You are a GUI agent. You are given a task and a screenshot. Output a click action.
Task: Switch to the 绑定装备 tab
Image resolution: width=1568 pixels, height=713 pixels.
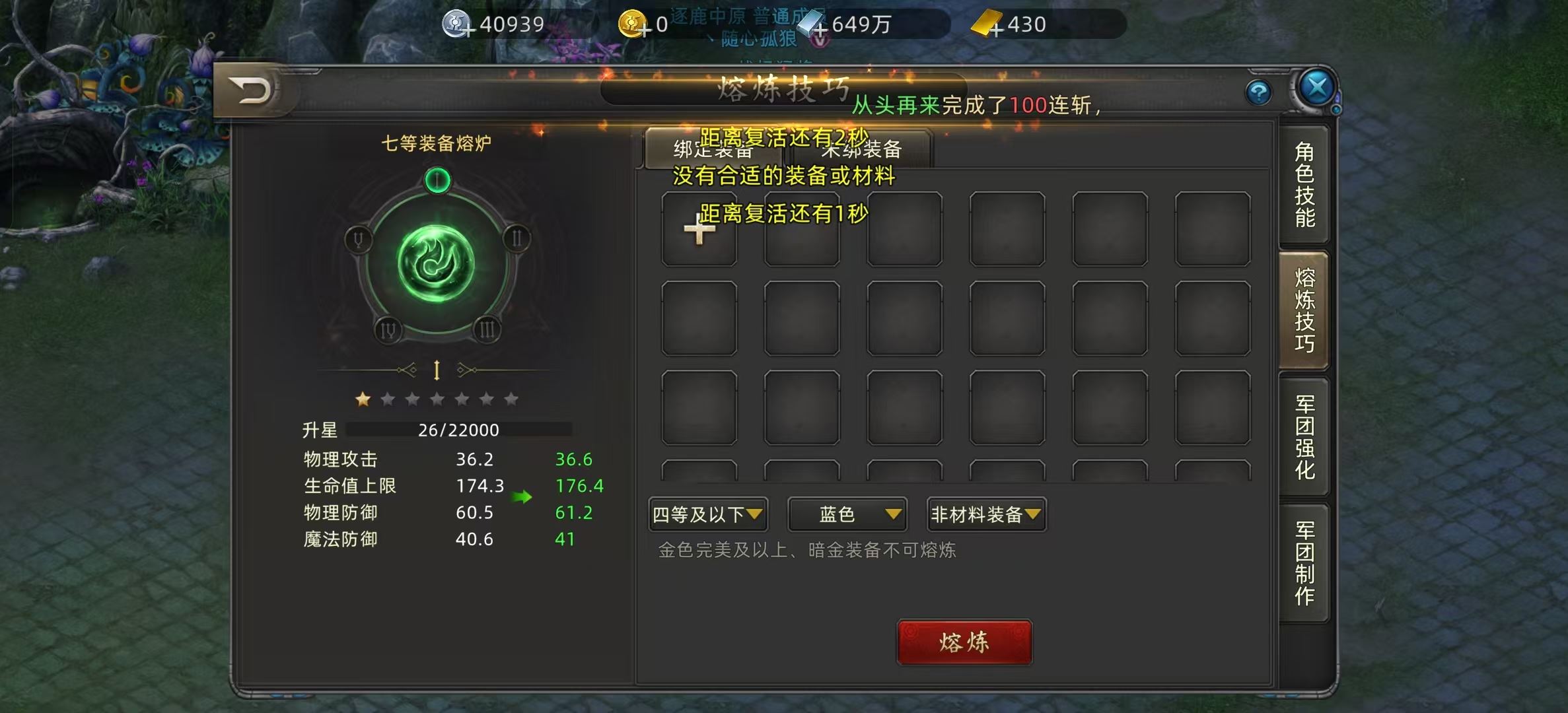(x=714, y=149)
